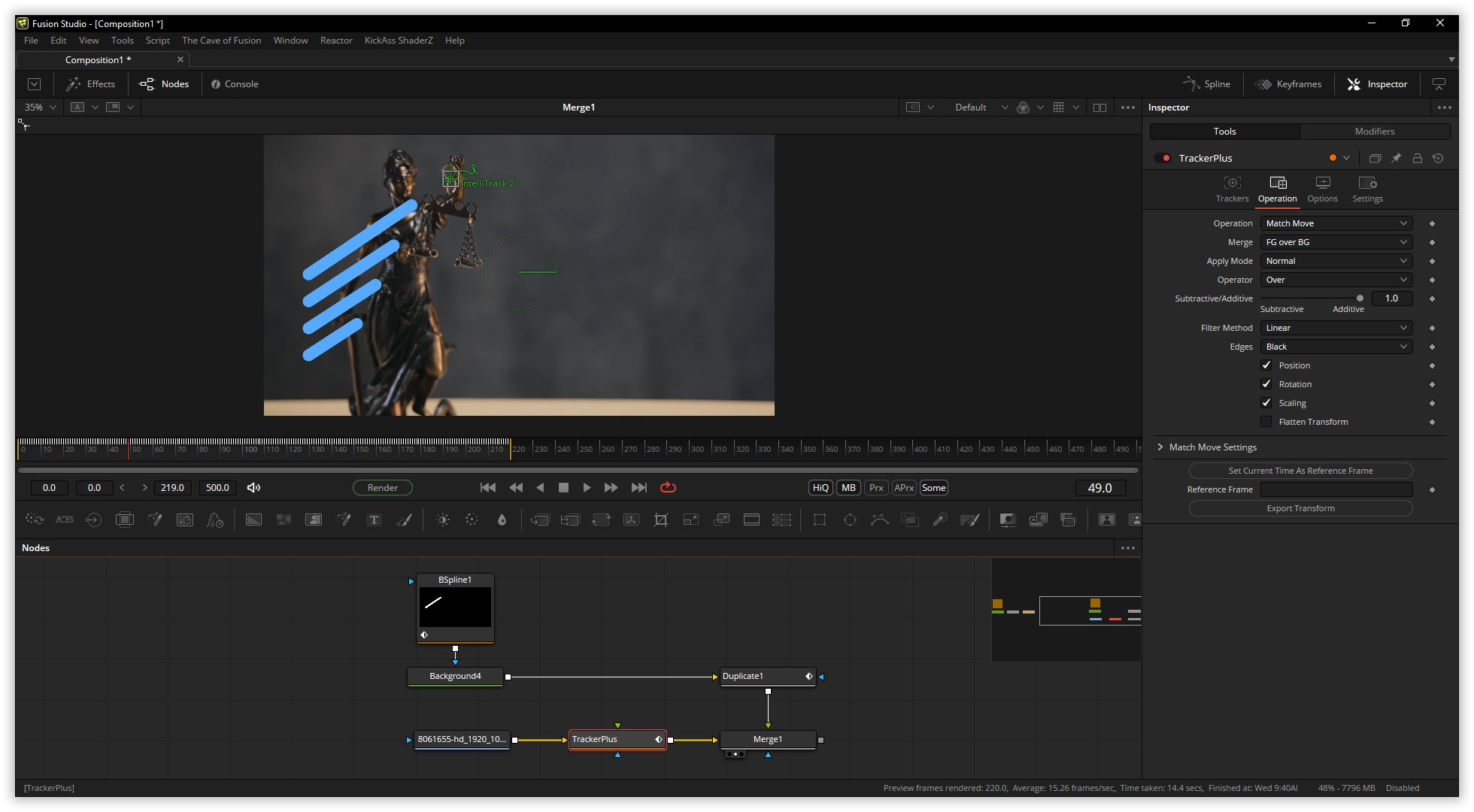The width and height of the screenshot is (1474, 812).
Task: Click the loop playback icon
Action: click(x=668, y=488)
